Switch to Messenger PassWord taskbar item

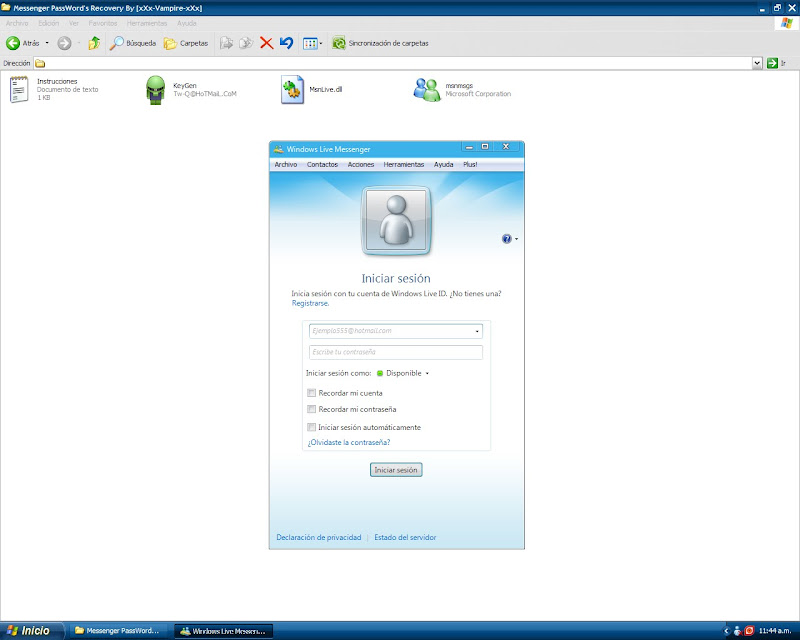pos(118,631)
